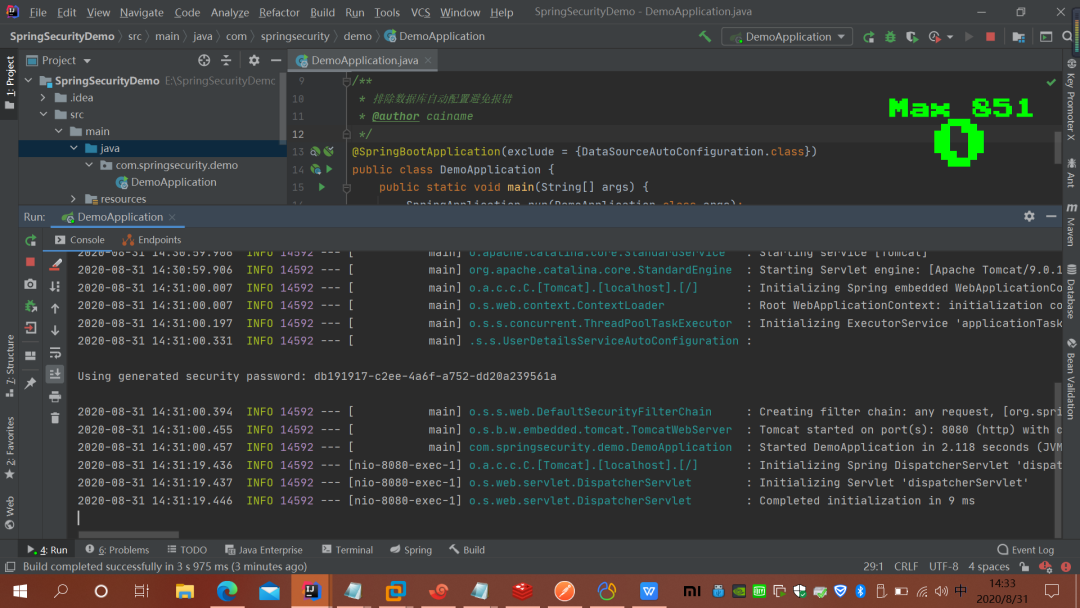The width and height of the screenshot is (1080, 608).
Task: Collapse the com.springsecurity.demo package
Action: point(89,165)
